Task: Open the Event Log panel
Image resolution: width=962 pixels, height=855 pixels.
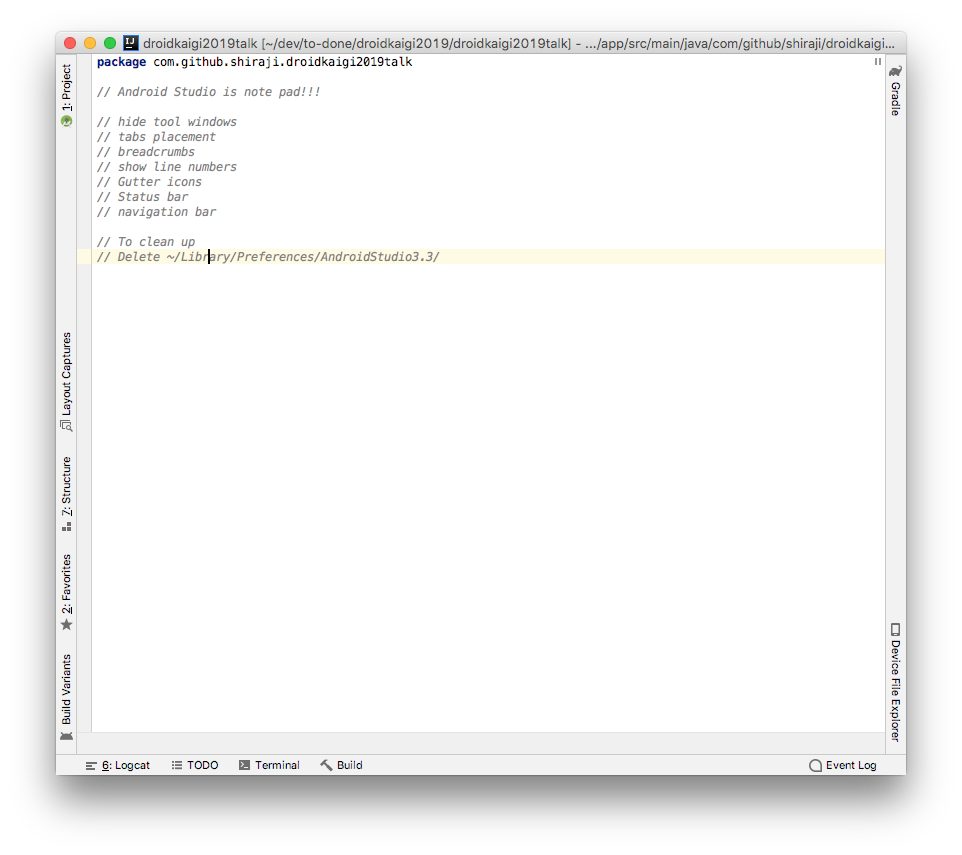Action: tap(843, 765)
